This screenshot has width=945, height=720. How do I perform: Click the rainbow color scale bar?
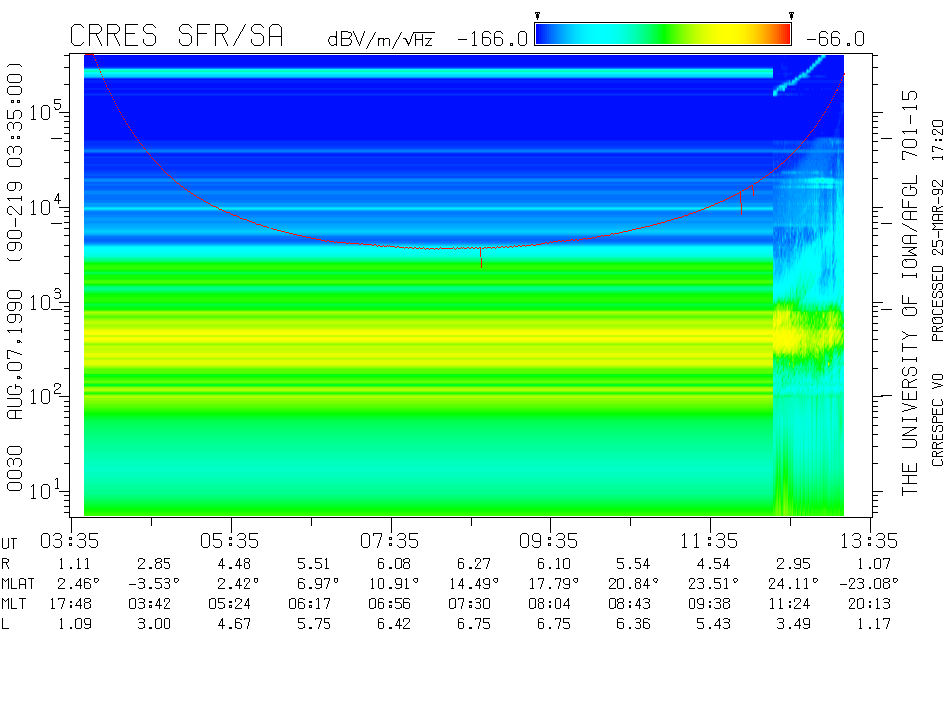pyautogui.click(x=663, y=35)
